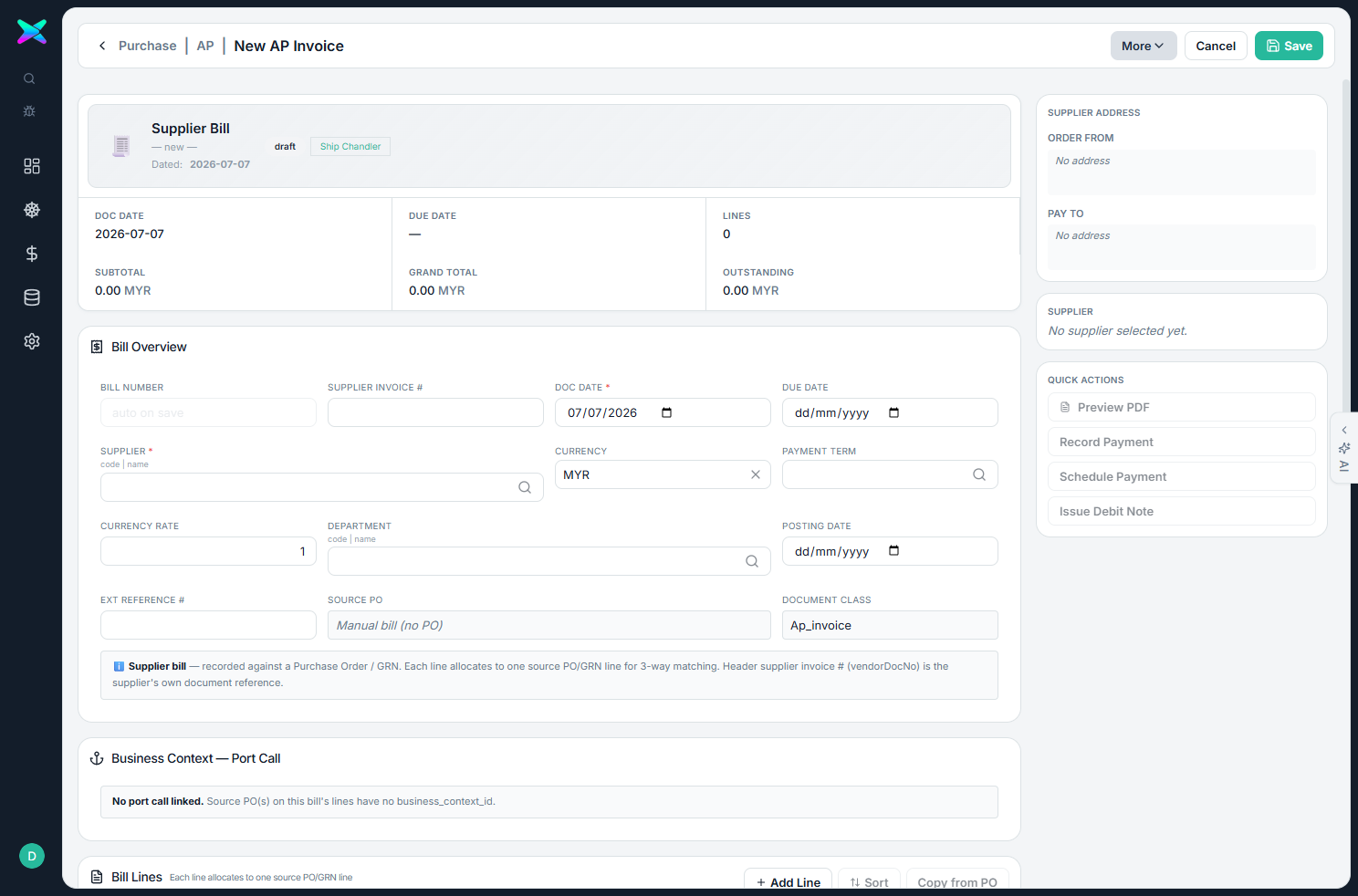Open the Department lookup field
The height and width of the screenshot is (896, 1358).
coord(549,561)
